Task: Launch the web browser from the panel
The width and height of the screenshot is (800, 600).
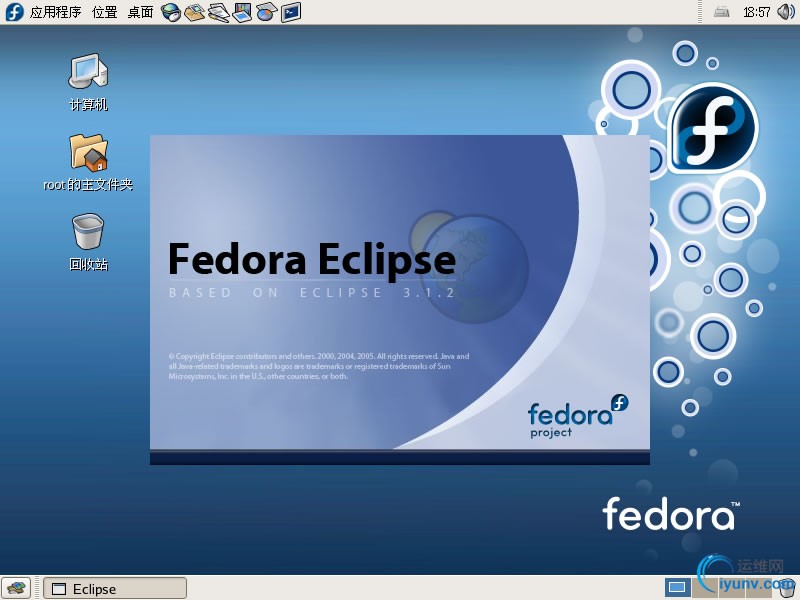Action: pos(171,12)
